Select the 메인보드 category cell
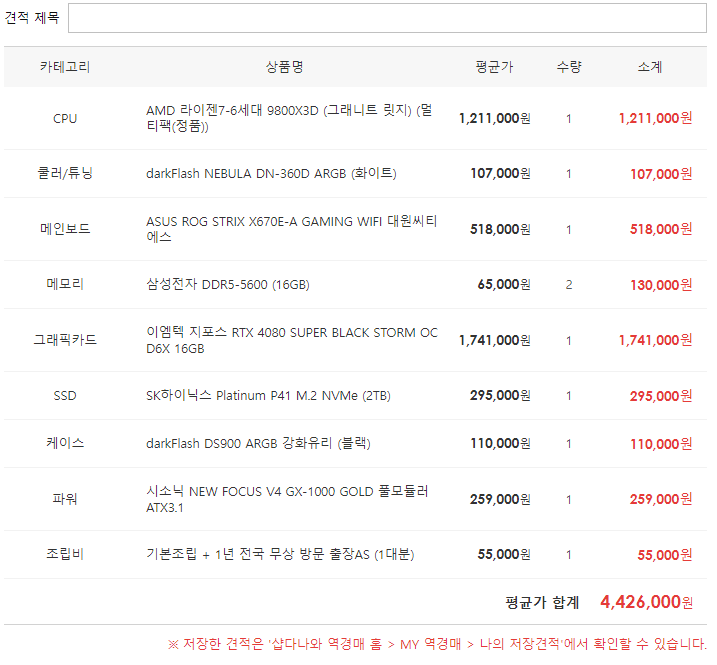Viewport: 717px width, 665px height. point(65,229)
